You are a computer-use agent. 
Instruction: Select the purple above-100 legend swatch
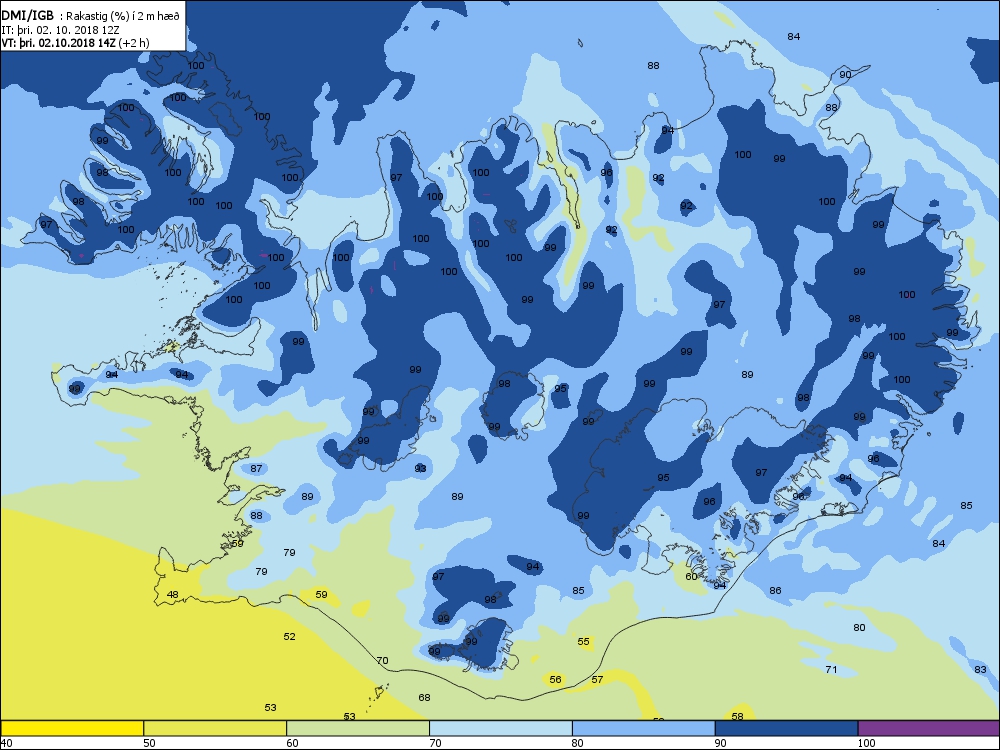click(929, 728)
